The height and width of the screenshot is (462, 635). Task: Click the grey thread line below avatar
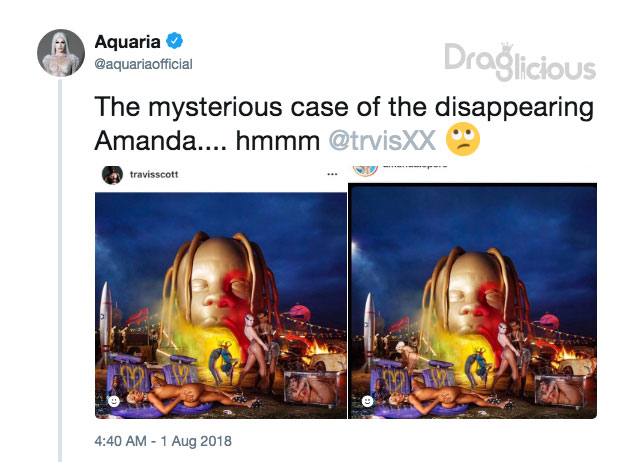(60, 270)
